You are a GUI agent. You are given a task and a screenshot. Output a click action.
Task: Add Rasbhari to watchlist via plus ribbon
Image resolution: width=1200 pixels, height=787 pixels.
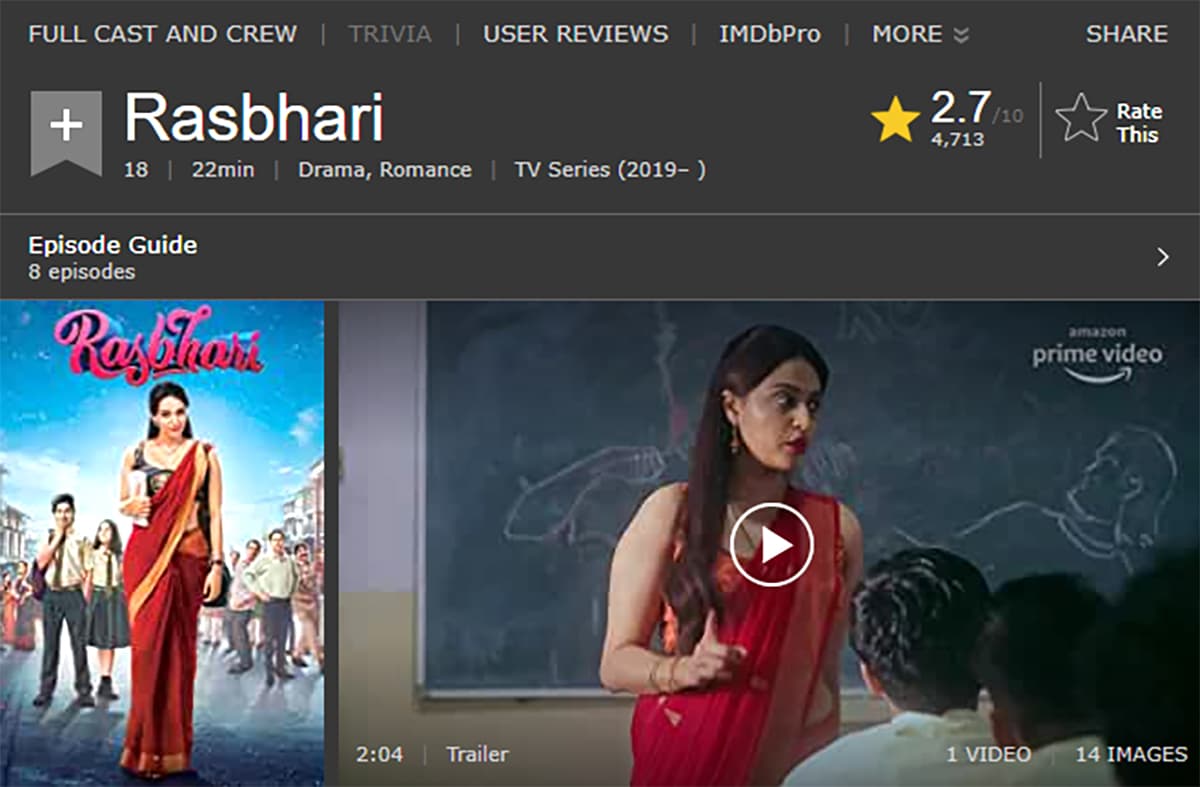point(66,131)
